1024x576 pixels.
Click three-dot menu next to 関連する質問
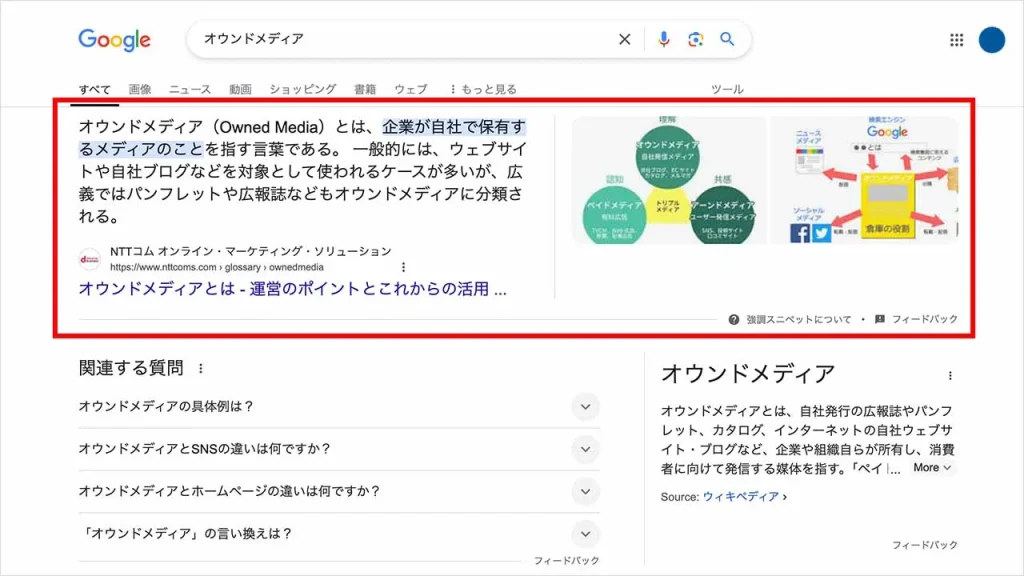tap(201, 369)
